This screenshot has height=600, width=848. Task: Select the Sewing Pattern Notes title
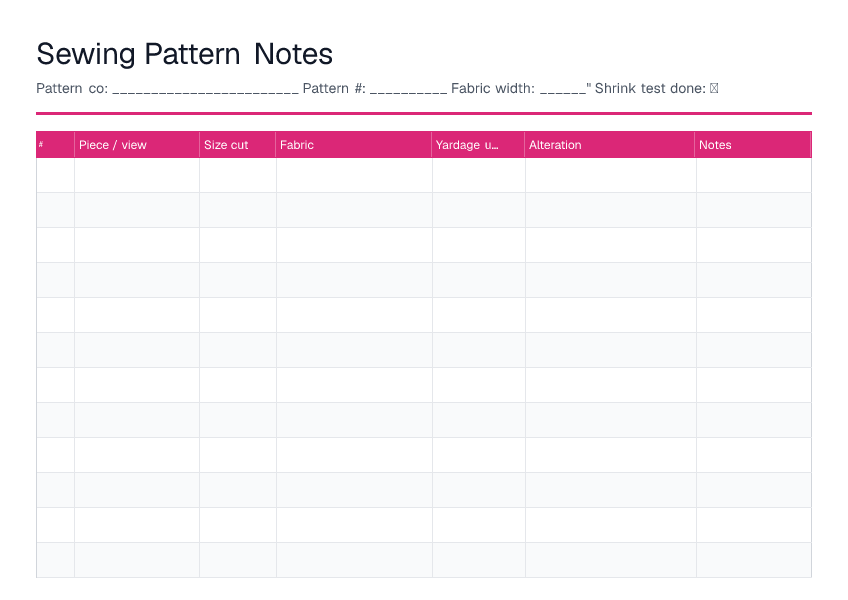(184, 54)
